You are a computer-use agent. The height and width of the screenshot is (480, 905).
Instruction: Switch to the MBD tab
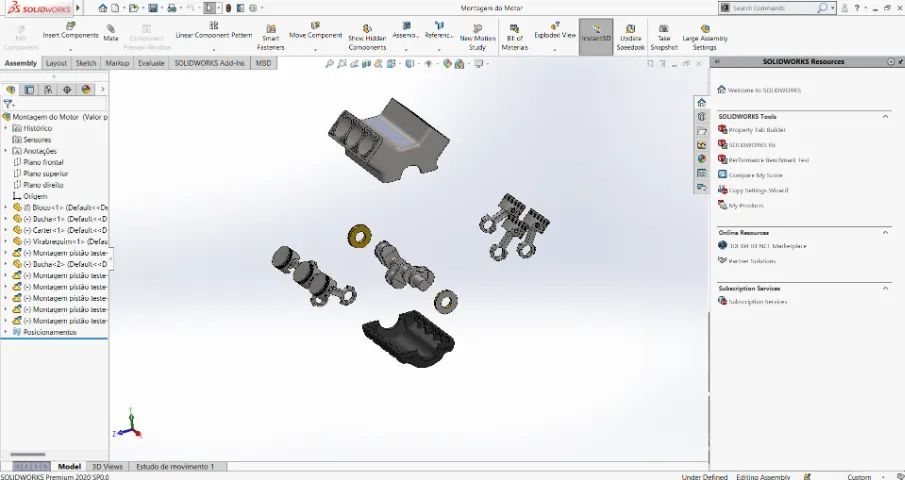[x=263, y=63]
